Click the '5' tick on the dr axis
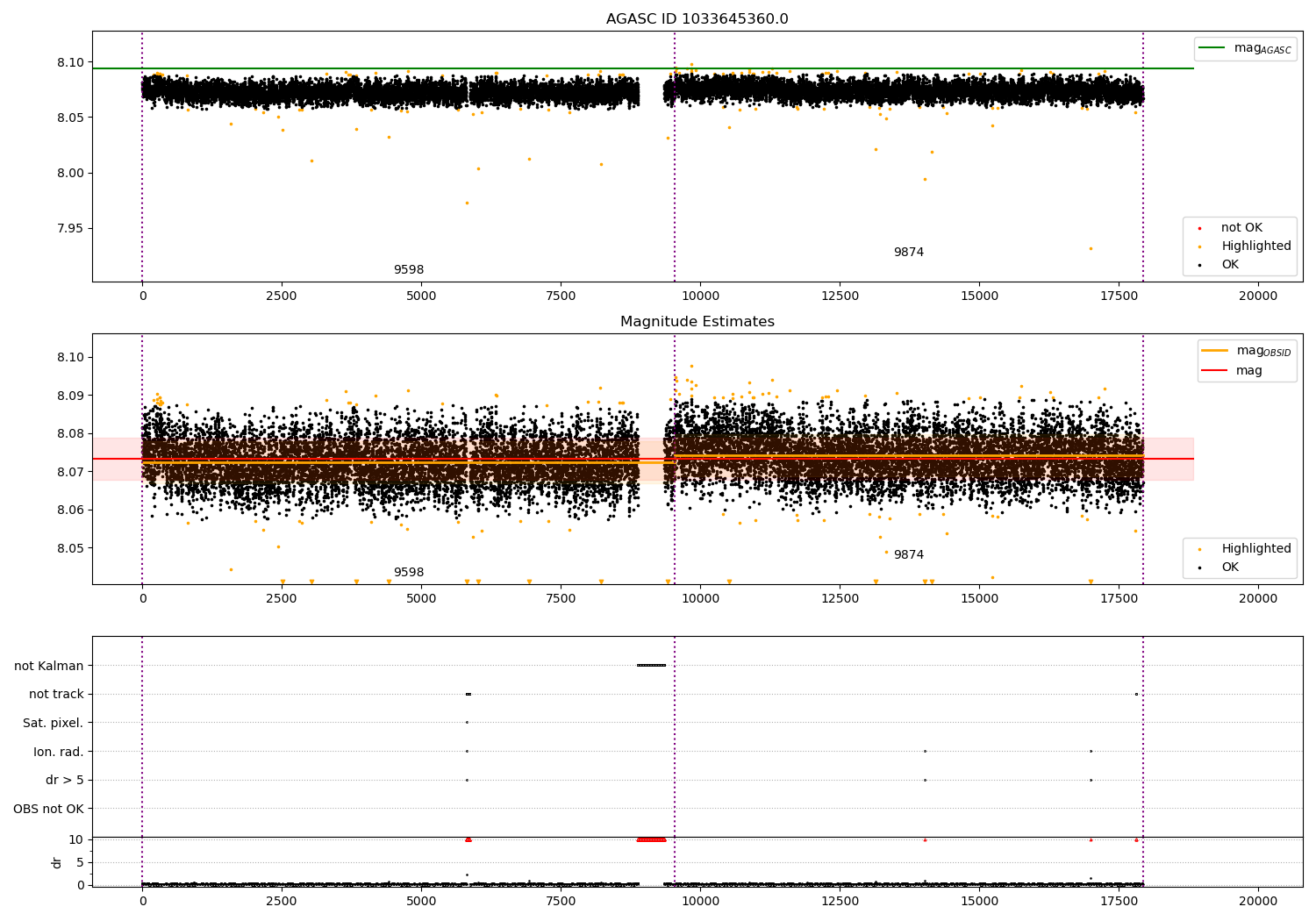The height and width of the screenshot is (921, 1316). pos(80,862)
